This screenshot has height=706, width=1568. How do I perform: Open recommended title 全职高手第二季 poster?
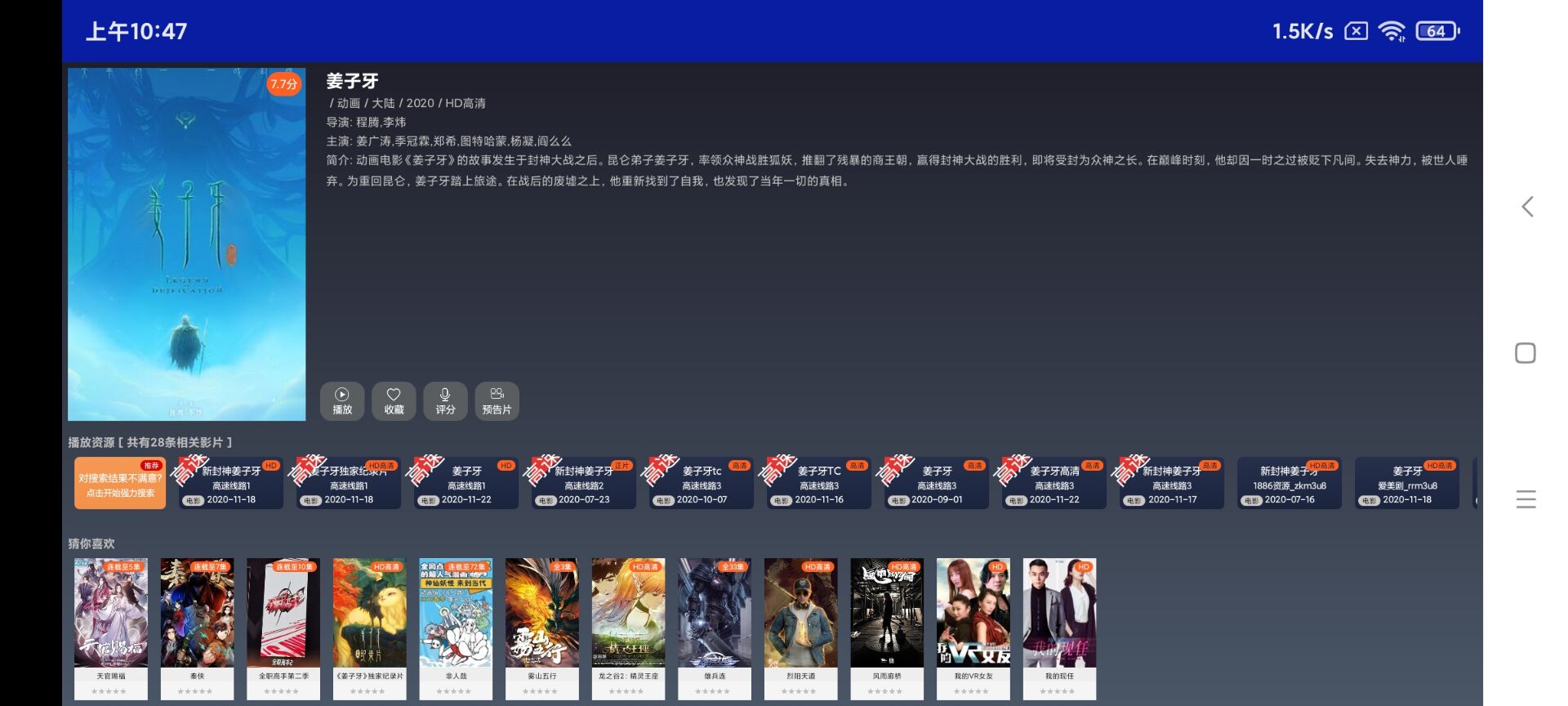(x=283, y=613)
